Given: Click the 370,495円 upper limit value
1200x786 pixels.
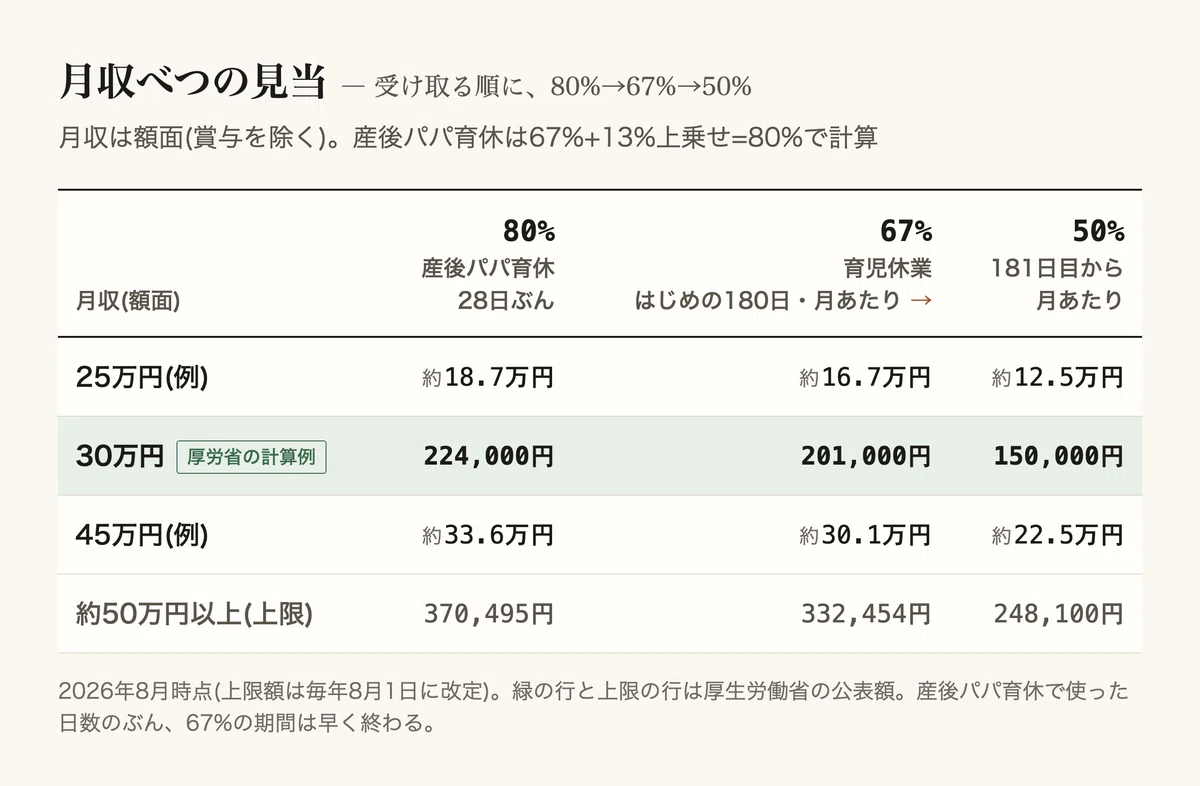Looking at the screenshot, I should (x=488, y=614).
